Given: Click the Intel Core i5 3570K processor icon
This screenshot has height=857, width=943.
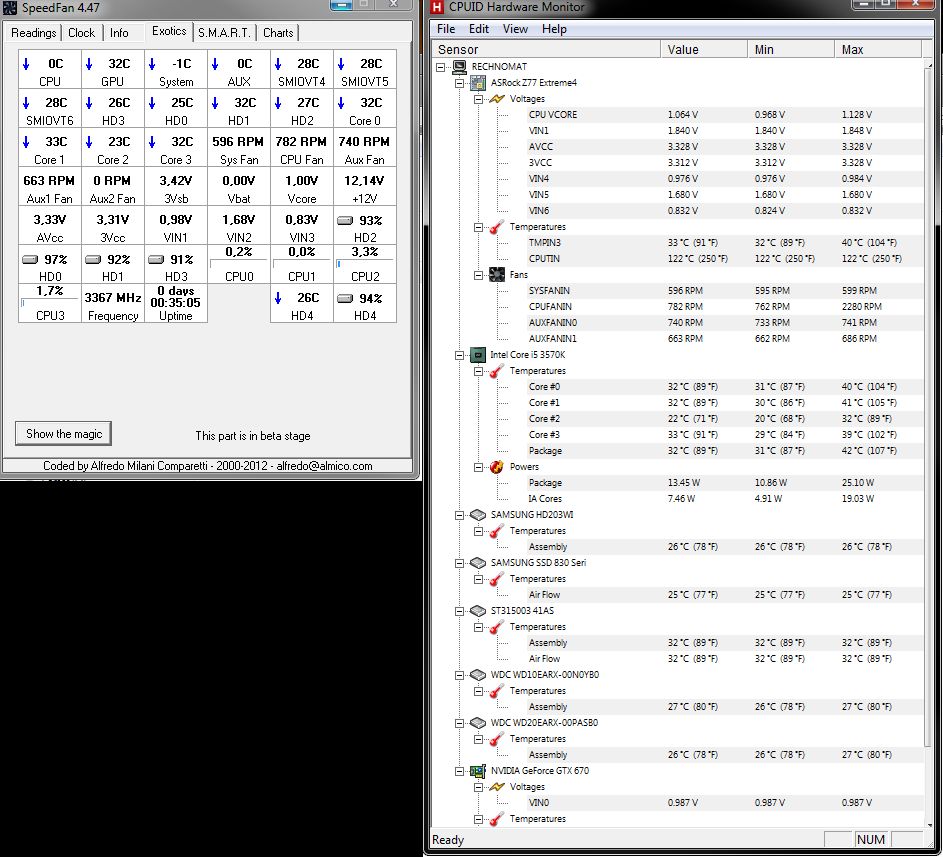Looking at the screenshot, I should pyautogui.click(x=478, y=355).
